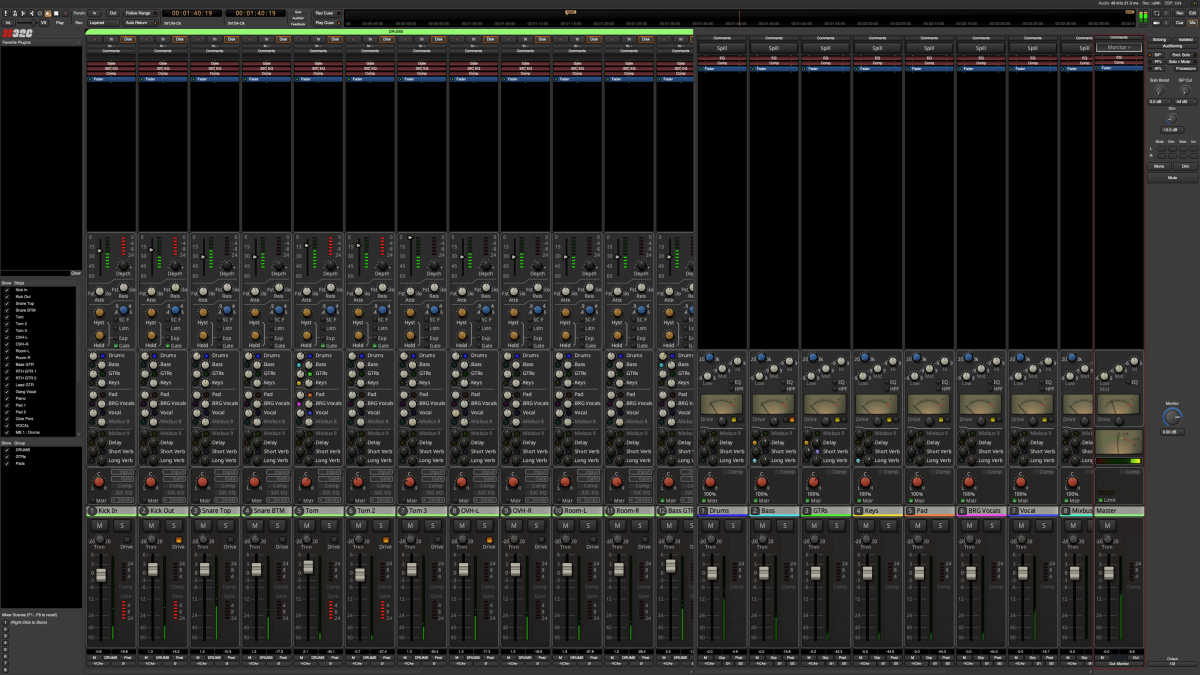
Task: Mute the GTRs mixbus
Action: [814, 525]
